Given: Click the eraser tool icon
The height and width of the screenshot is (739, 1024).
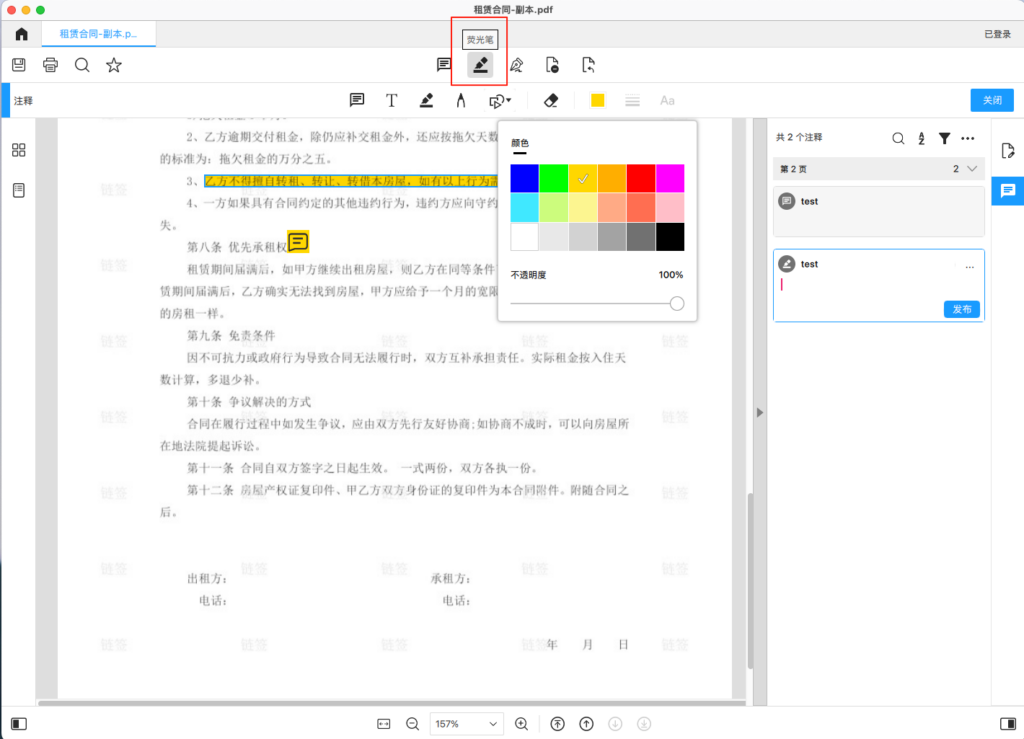Looking at the screenshot, I should click(x=550, y=100).
